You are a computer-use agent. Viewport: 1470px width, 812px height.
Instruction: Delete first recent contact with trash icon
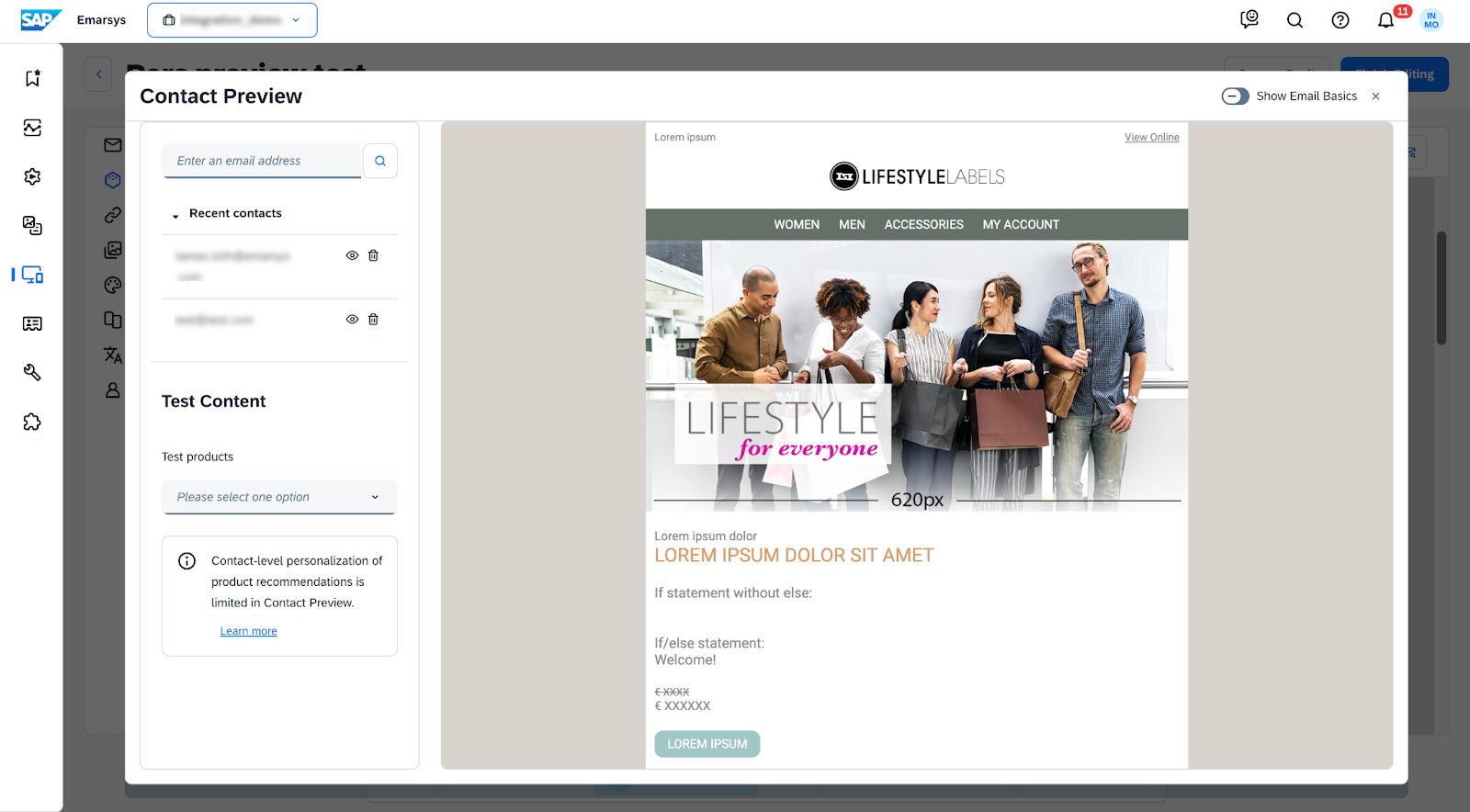coord(373,255)
